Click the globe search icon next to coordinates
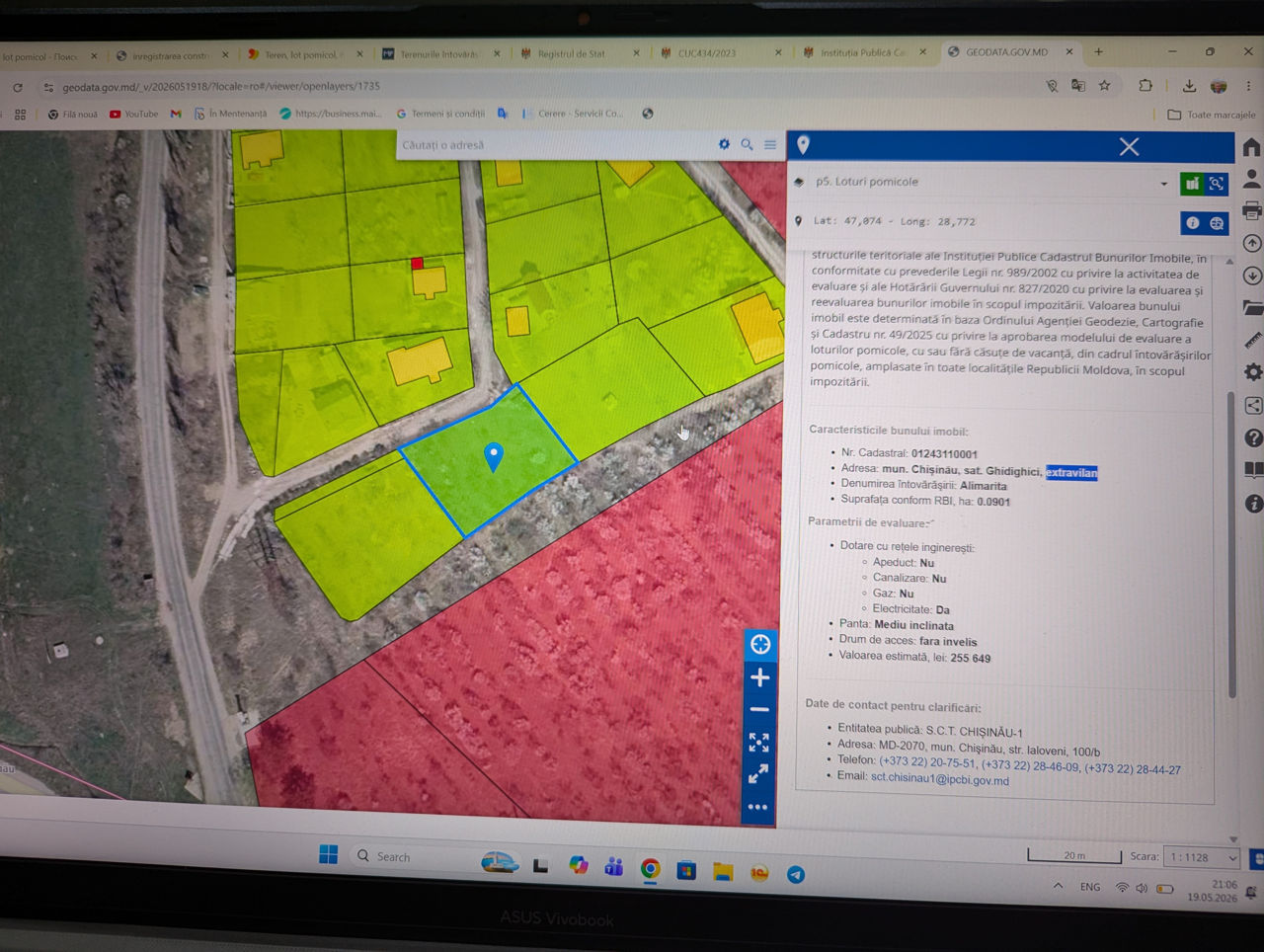This screenshot has height=952, width=1264. tap(1217, 223)
